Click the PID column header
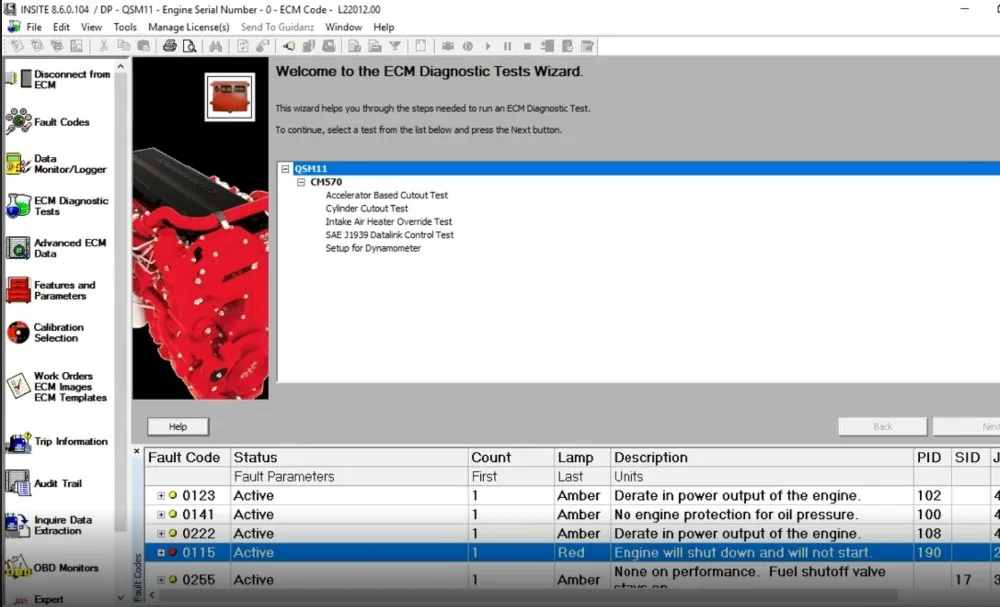This screenshot has height=607, width=1000. click(932, 457)
